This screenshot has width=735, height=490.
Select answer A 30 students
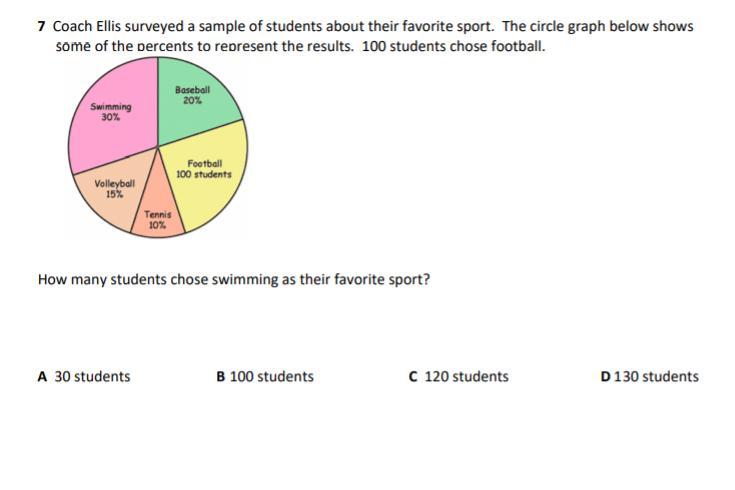pos(84,377)
